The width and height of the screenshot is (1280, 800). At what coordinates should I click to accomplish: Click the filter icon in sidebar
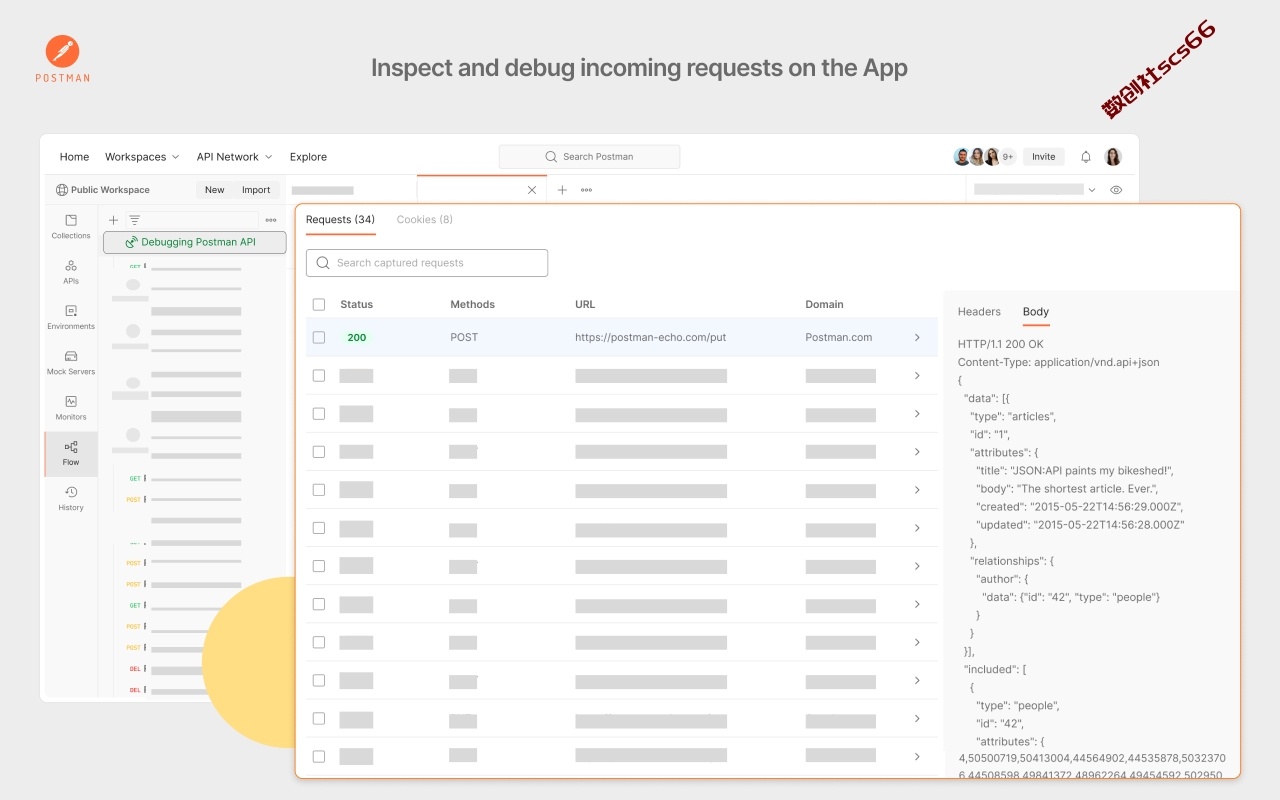135,220
